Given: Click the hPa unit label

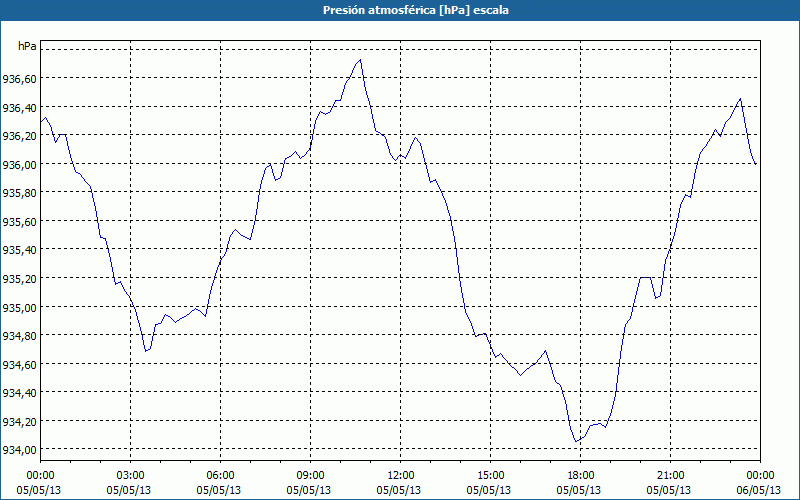Looking at the screenshot, I should [x=27, y=46].
